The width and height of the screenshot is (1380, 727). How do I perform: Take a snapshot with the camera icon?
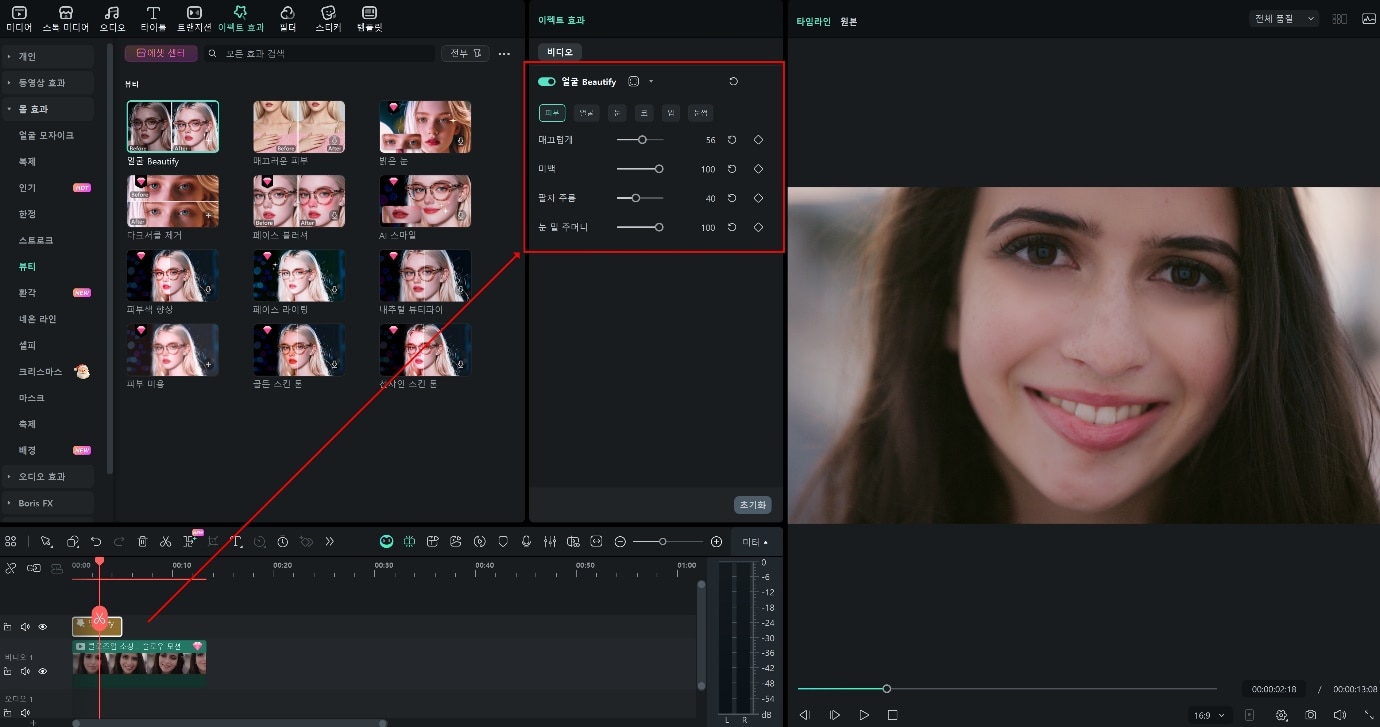click(1310, 715)
